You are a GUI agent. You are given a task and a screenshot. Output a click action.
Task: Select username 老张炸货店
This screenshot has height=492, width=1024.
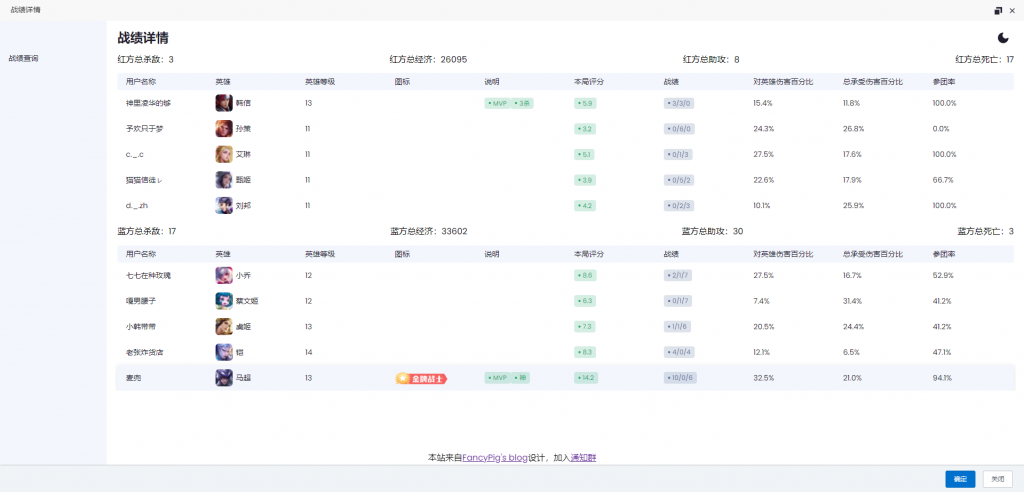tap(144, 352)
